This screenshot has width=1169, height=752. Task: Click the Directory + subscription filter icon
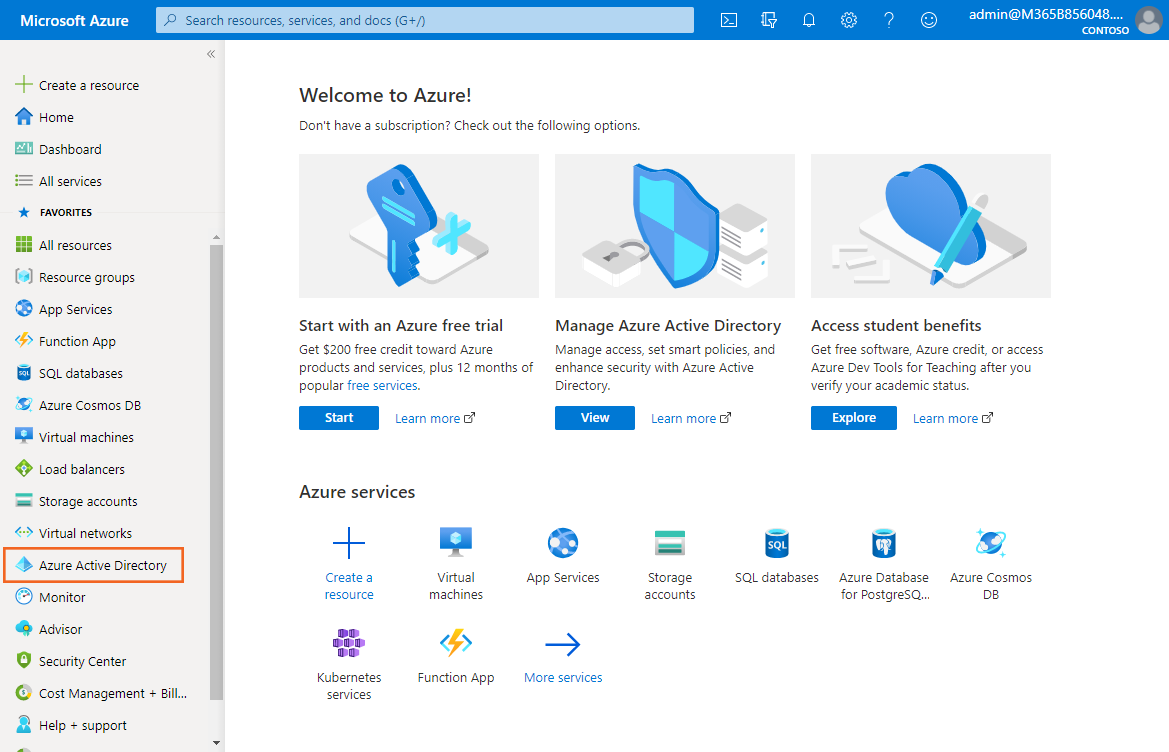point(769,20)
